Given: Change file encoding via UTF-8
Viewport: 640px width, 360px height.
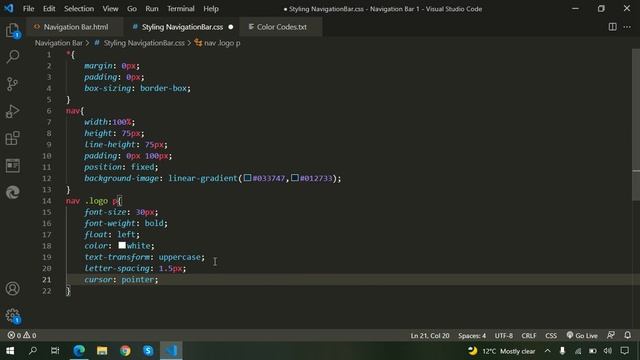Looking at the screenshot, I should click(x=504, y=336).
